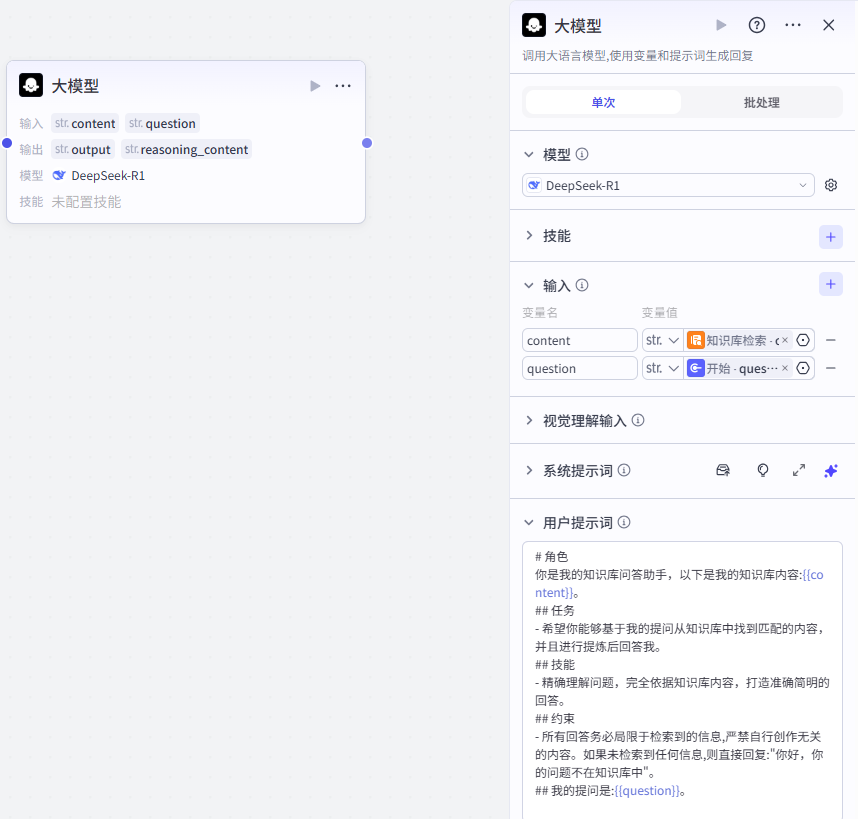Open help for the 大模型 panel
Viewport: 858px width, 819px height.
tap(757, 25)
